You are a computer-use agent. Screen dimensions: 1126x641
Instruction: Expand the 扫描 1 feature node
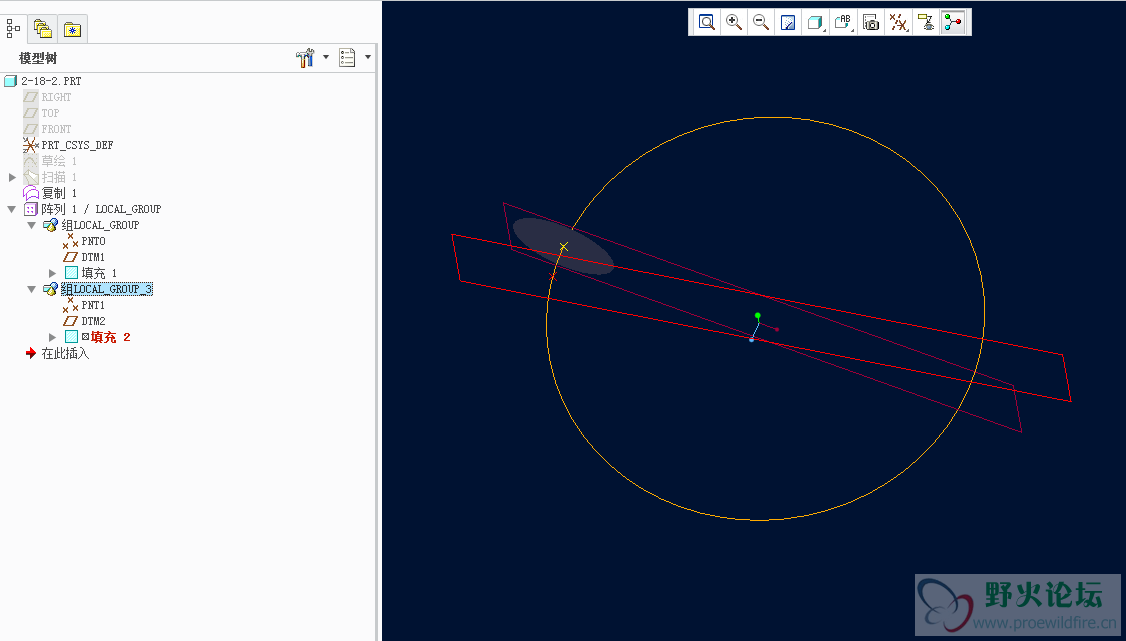(x=12, y=177)
